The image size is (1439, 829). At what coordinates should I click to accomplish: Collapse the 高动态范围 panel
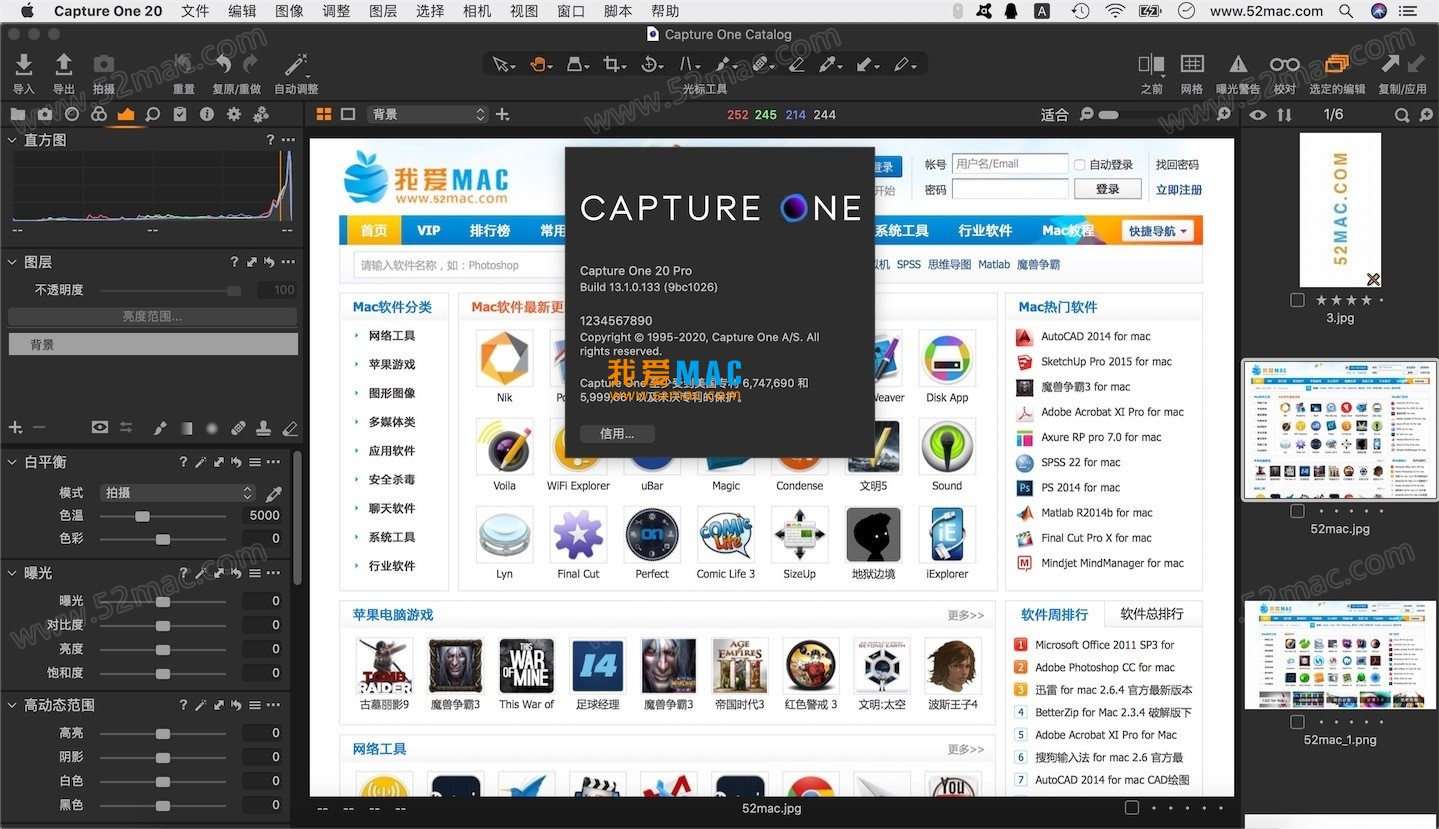point(13,705)
